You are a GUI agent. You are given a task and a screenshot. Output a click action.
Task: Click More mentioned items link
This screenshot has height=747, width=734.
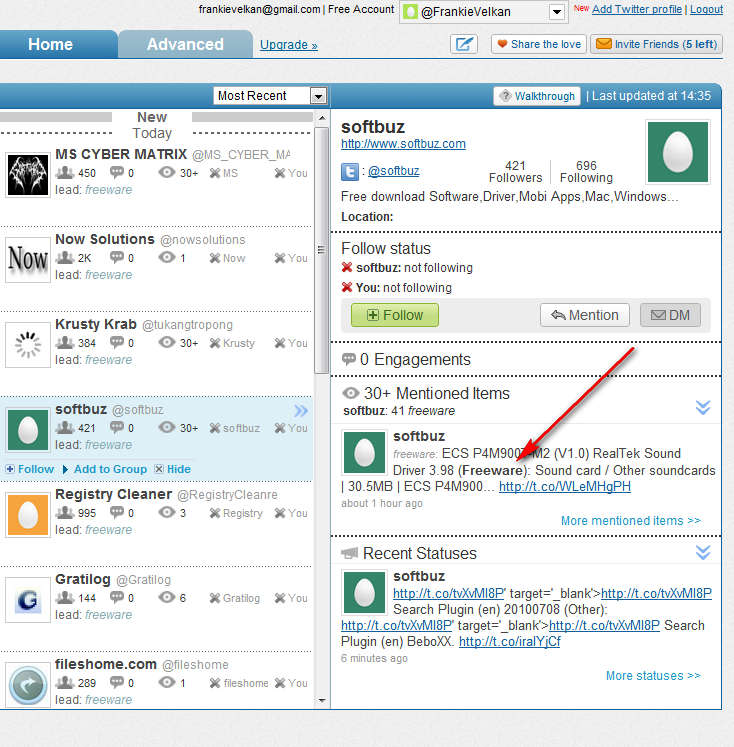(x=631, y=521)
